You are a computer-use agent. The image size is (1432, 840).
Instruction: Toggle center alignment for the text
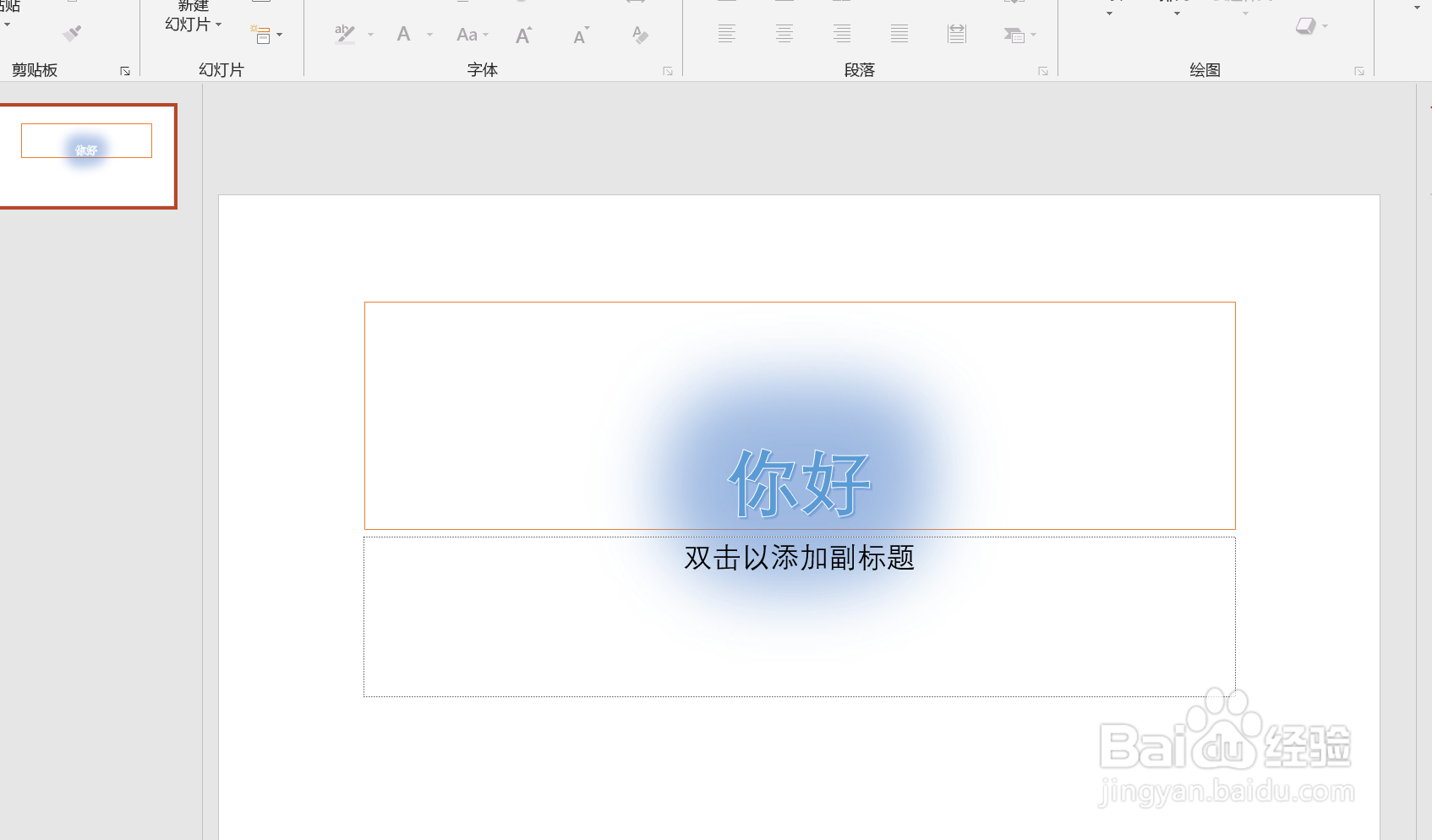click(x=784, y=34)
